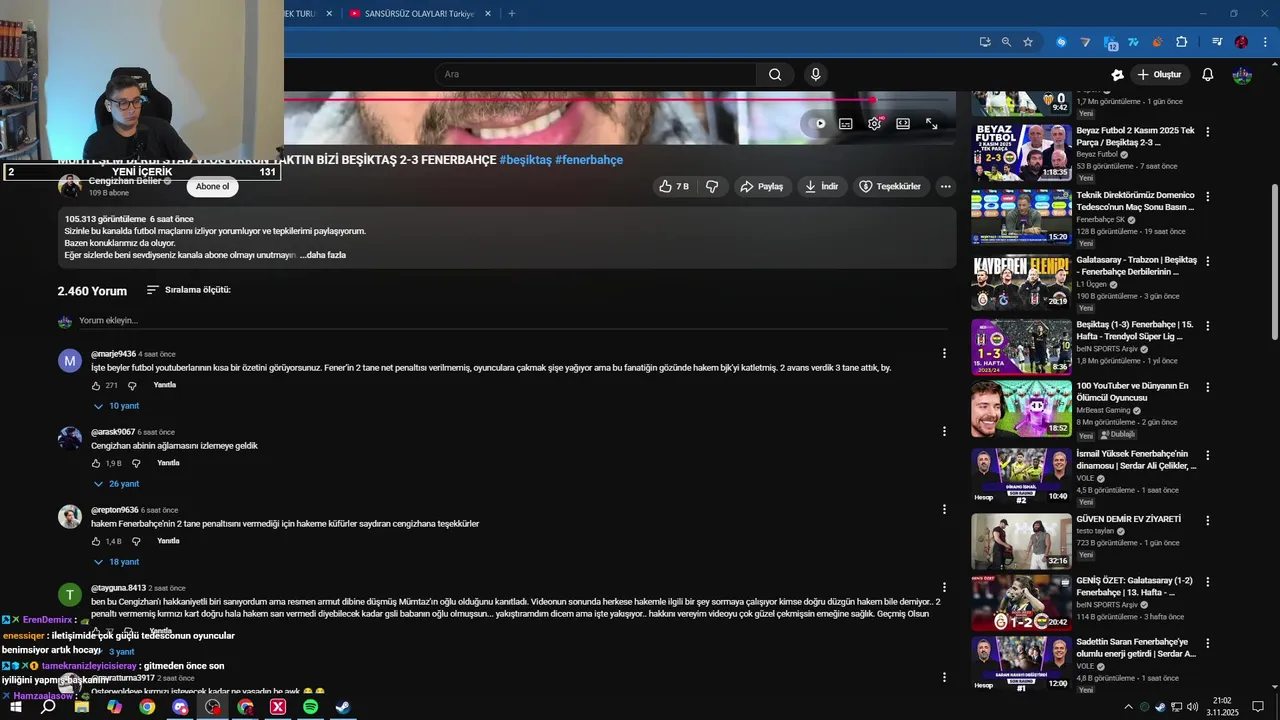Open options menu for arask9067 comment
This screenshot has width=1280, height=720.
tap(944, 431)
